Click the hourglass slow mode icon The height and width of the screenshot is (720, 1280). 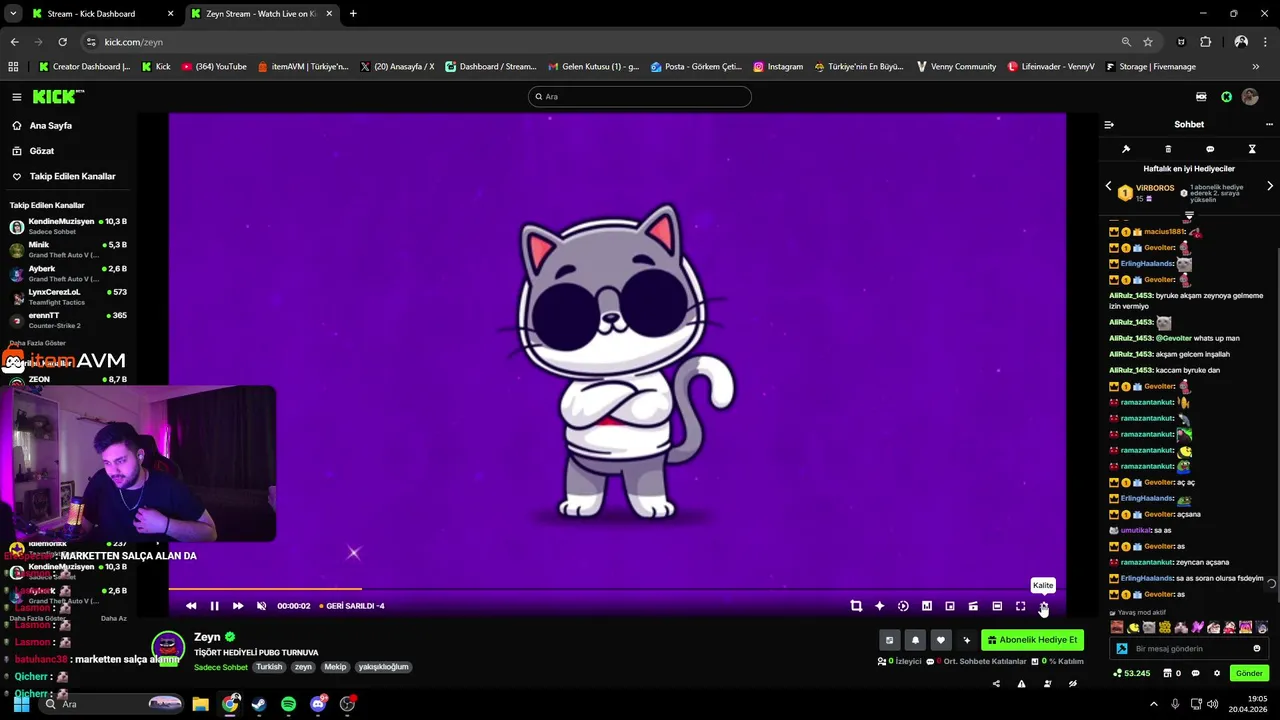click(1252, 149)
